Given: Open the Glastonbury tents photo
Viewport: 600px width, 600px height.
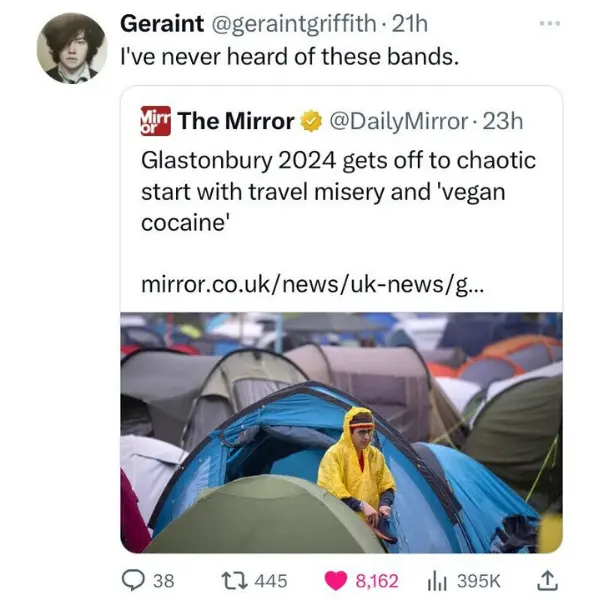Looking at the screenshot, I should tap(340, 432).
